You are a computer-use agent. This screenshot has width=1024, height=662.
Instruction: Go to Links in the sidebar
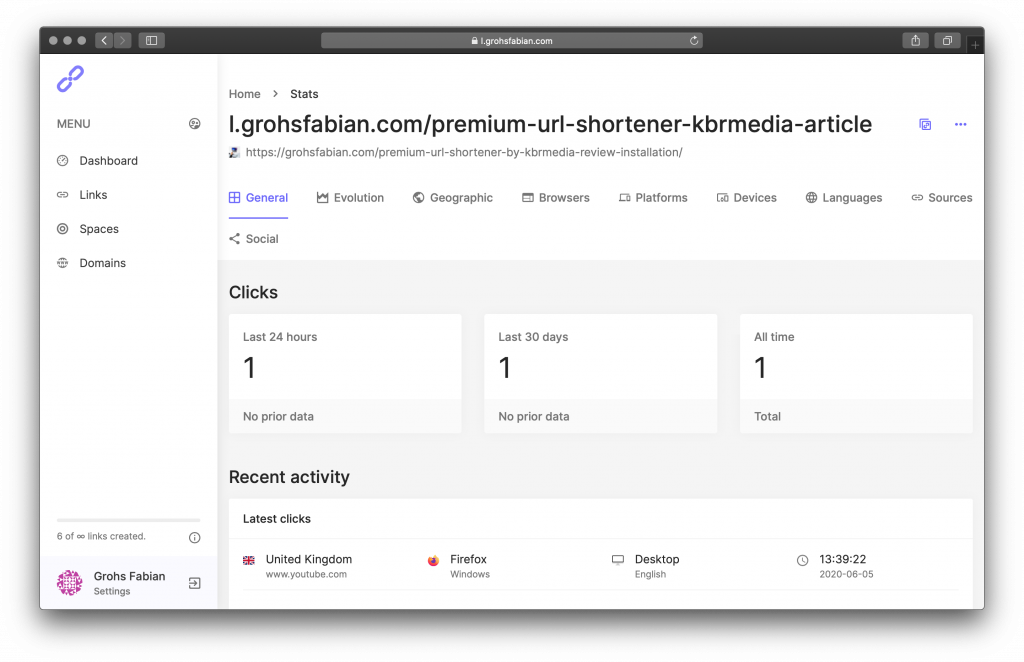tap(93, 195)
